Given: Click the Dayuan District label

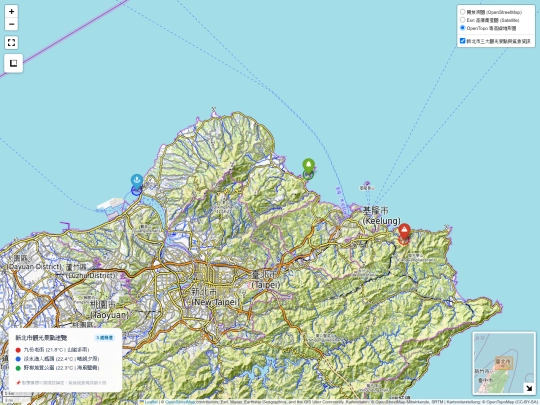Looking at the screenshot, I should pyautogui.click(x=34, y=262).
